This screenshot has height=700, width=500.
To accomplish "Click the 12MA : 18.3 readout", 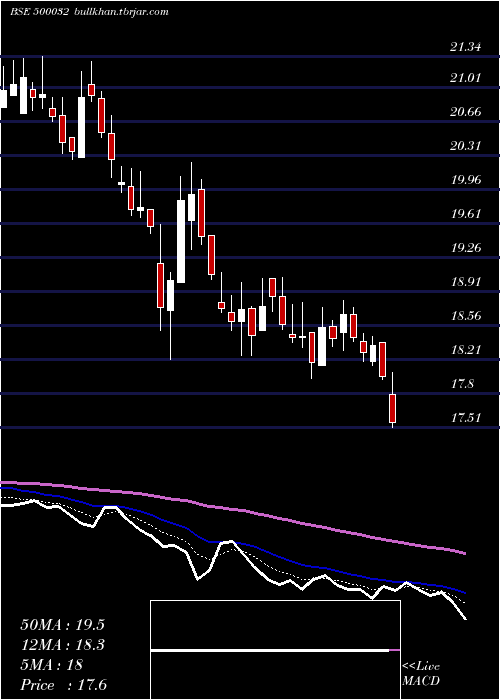I will coord(62,645).
